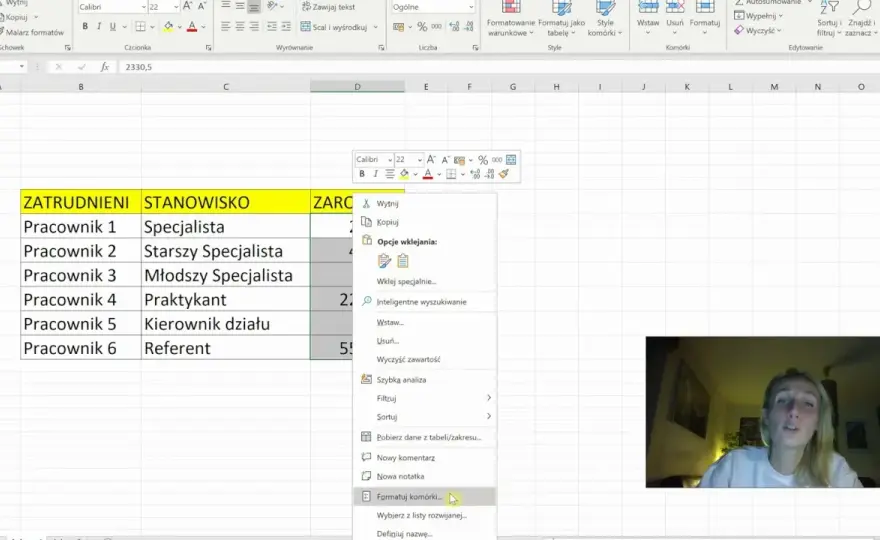
Task: Align text right in ribbon
Action: coord(254,26)
